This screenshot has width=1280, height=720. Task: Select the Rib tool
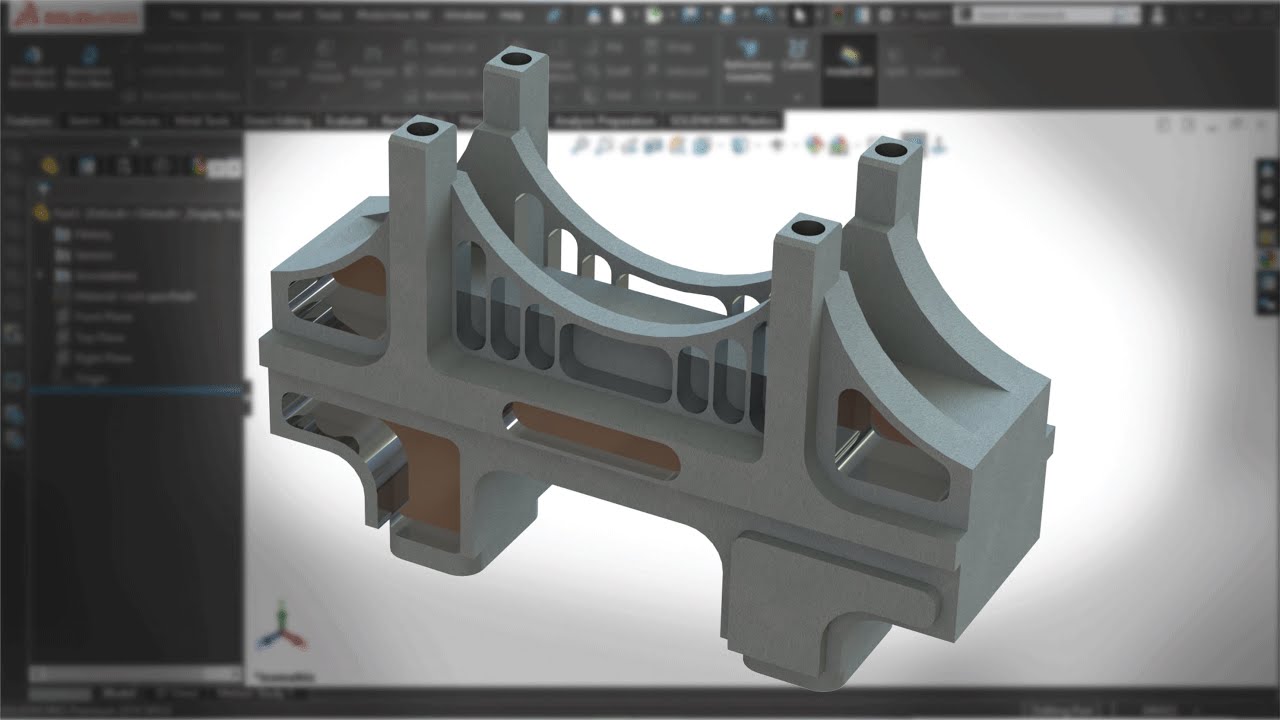pos(606,47)
